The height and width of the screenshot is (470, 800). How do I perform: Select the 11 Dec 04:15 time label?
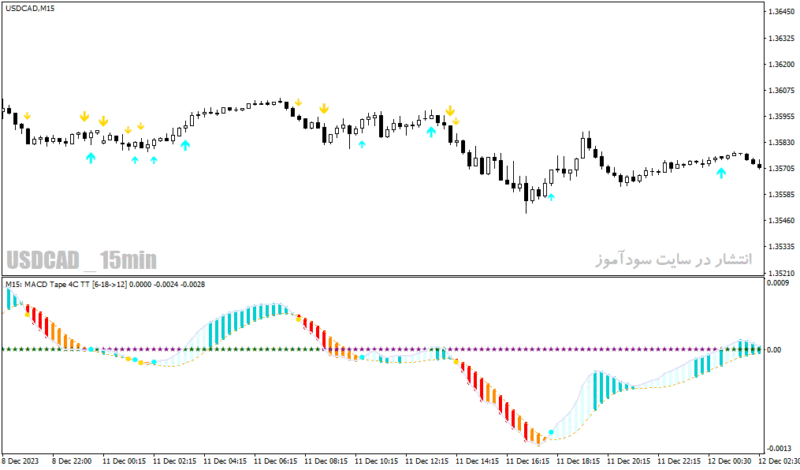[225, 461]
